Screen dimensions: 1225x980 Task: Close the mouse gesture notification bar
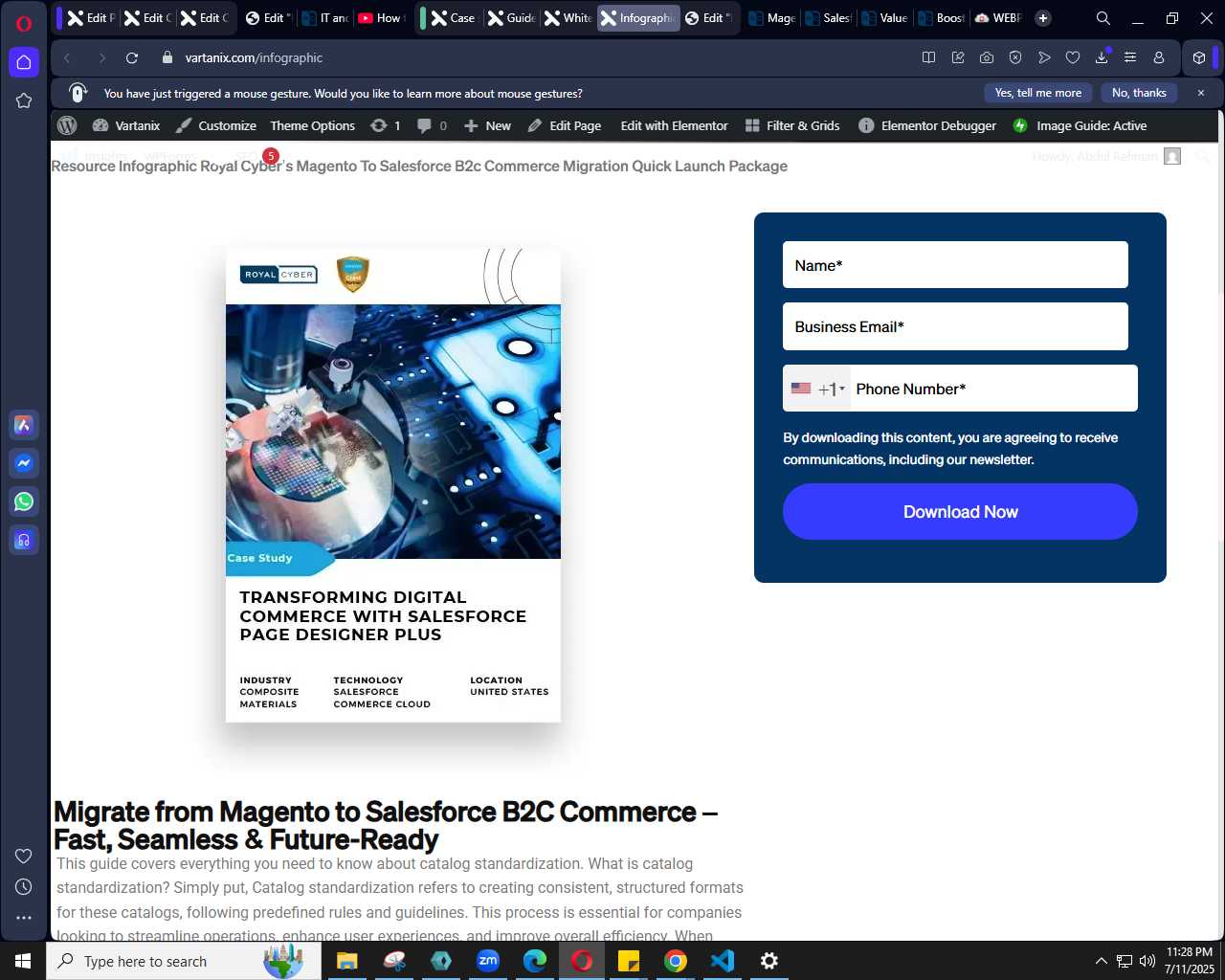point(1201,93)
